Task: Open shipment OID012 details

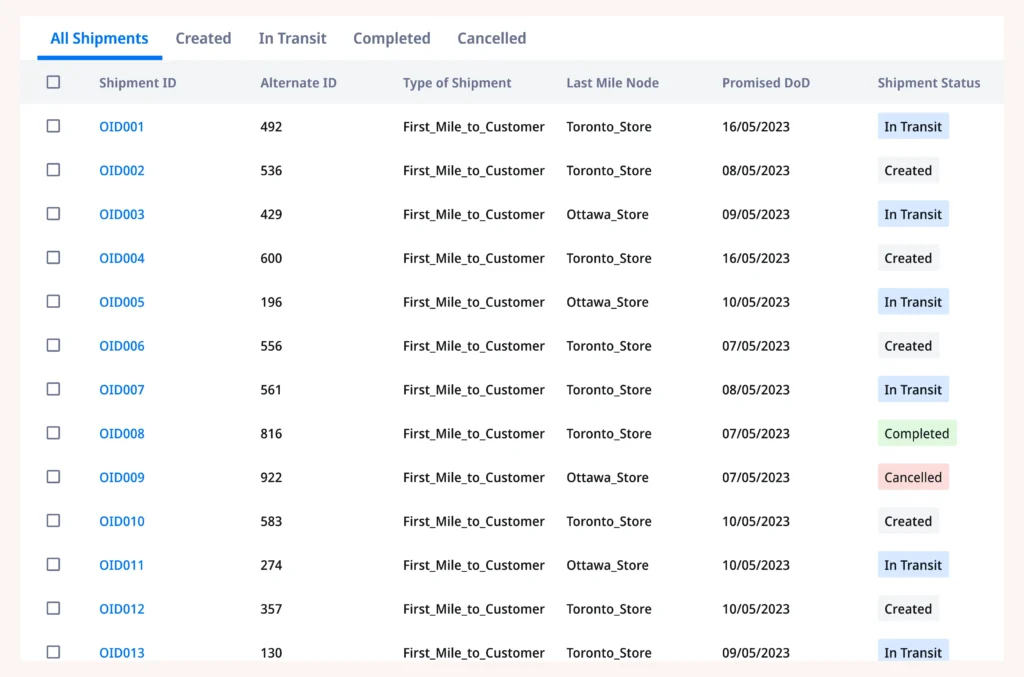Action: (x=121, y=608)
